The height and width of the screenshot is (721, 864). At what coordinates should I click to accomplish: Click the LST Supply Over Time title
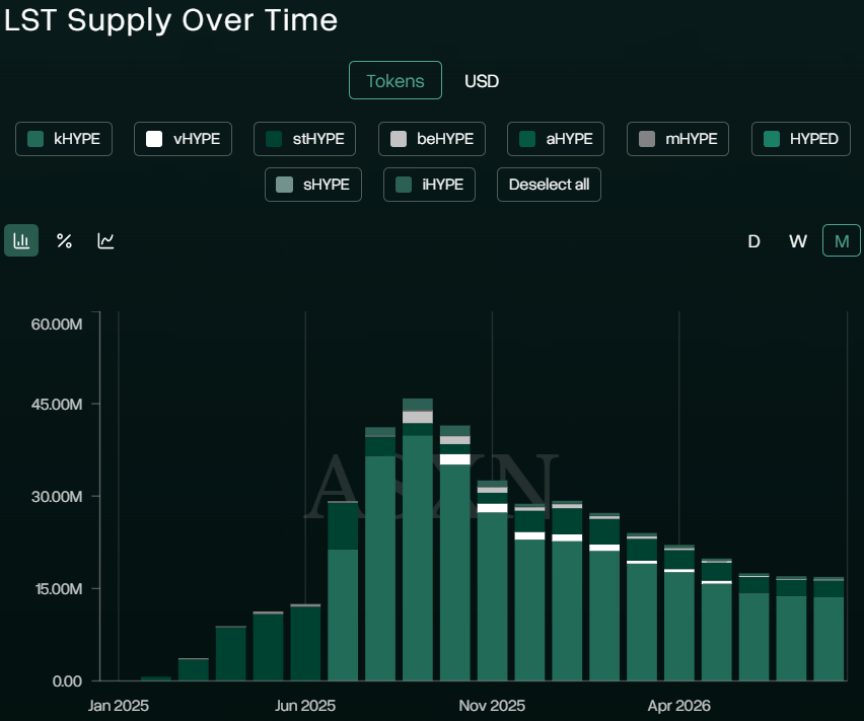tap(170, 21)
